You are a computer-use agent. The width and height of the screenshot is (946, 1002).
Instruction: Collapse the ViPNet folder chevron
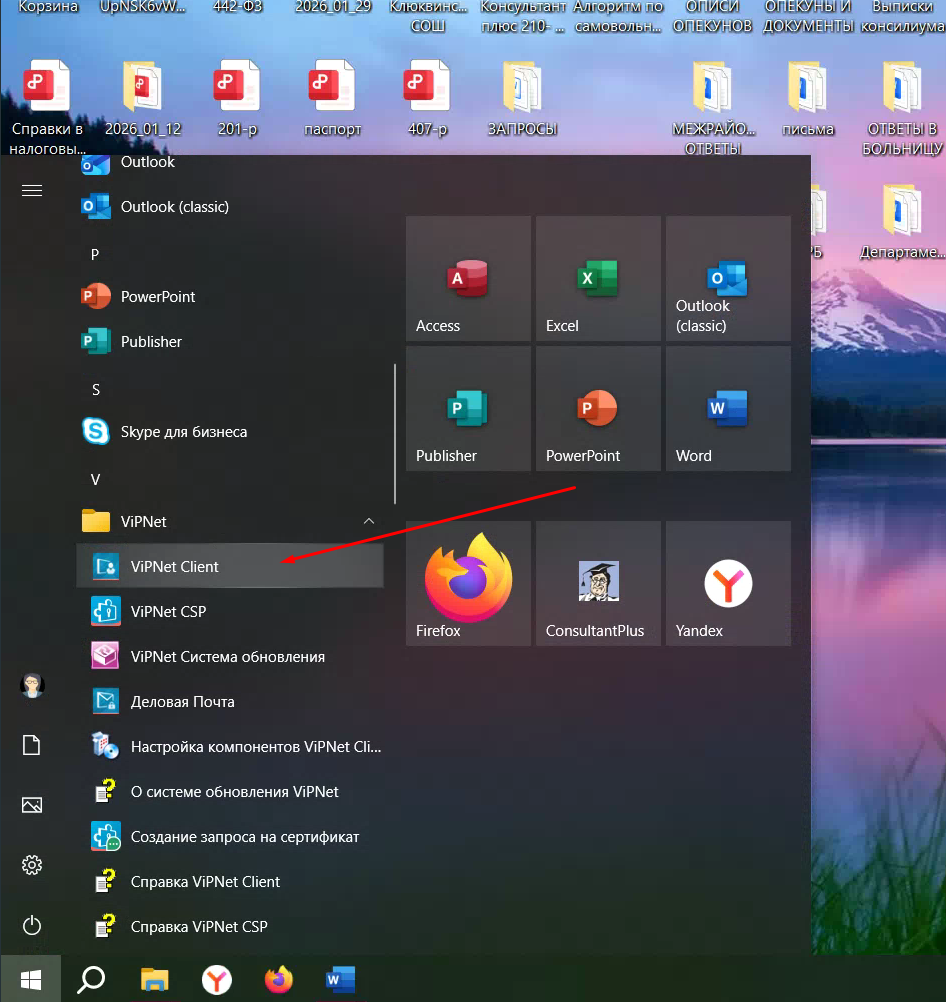coord(368,522)
